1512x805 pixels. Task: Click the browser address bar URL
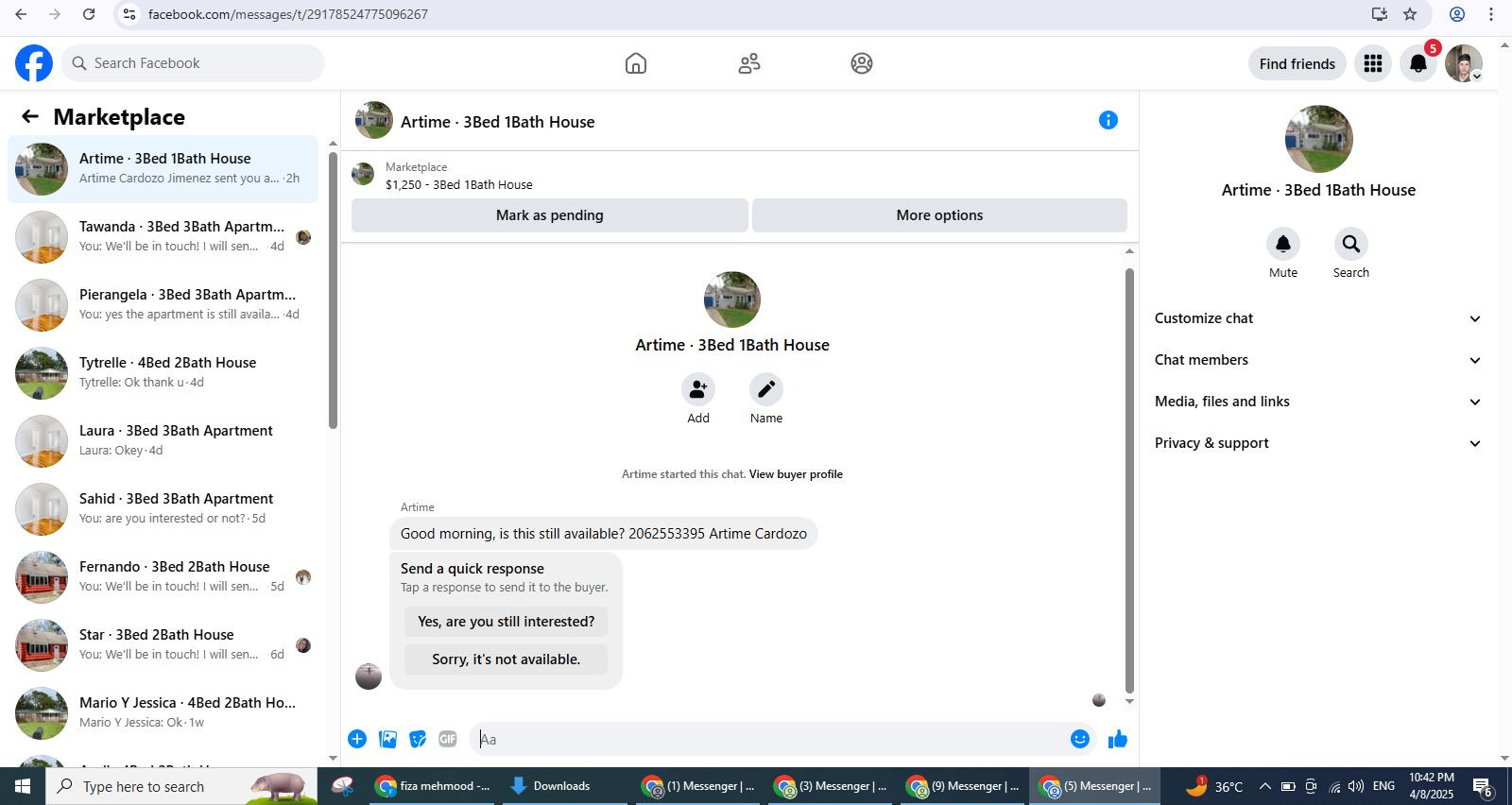coord(288,14)
